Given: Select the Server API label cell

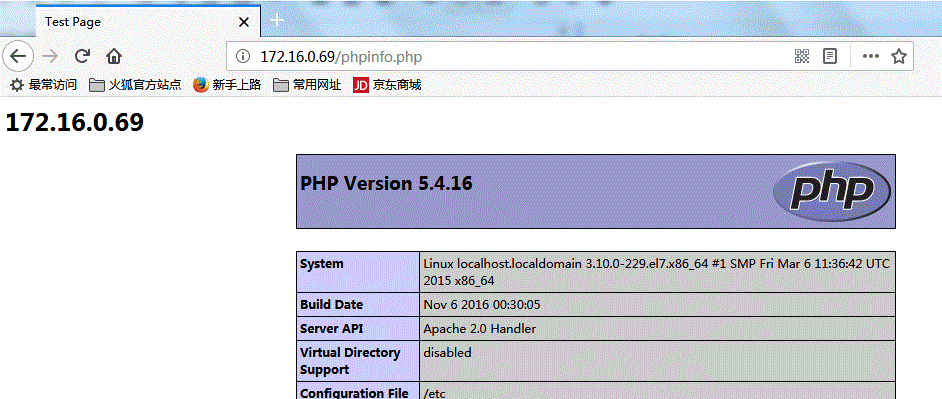Looking at the screenshot, I should pyautogui.click(x=358, y=329).
